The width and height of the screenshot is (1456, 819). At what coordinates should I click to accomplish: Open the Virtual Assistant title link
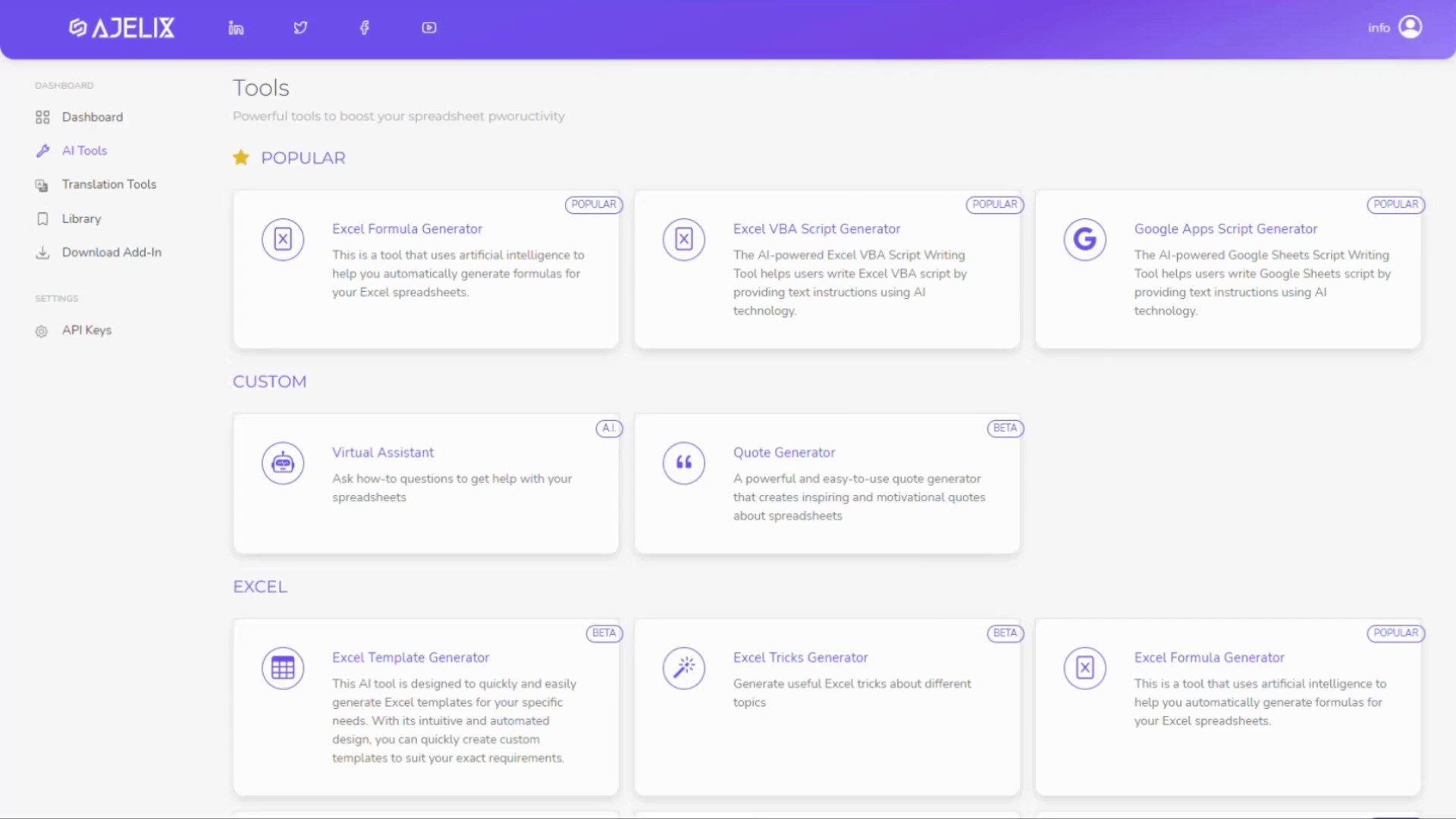[x=382, y=453]
